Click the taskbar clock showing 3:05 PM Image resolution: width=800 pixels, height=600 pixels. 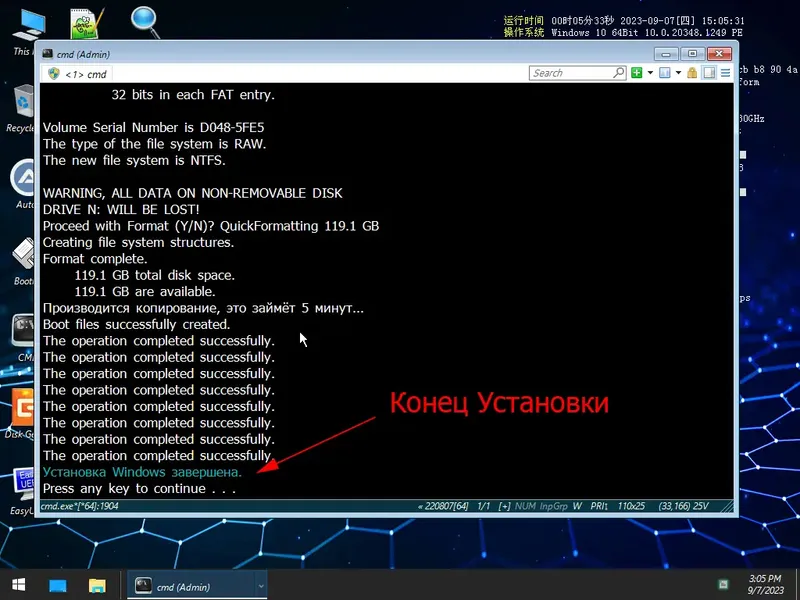click(765, 585)
